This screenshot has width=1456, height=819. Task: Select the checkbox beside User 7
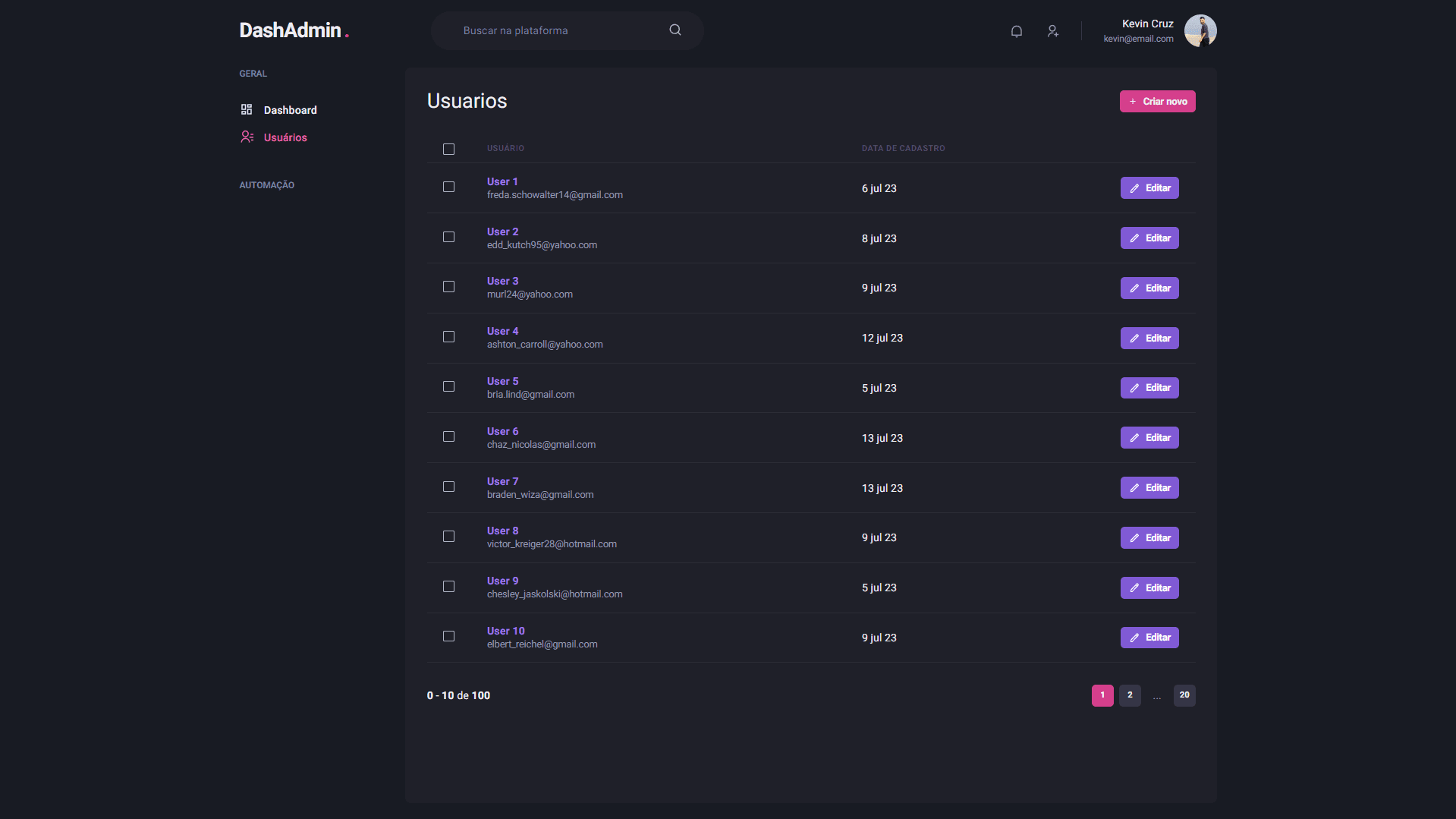[x=449, y=487]
